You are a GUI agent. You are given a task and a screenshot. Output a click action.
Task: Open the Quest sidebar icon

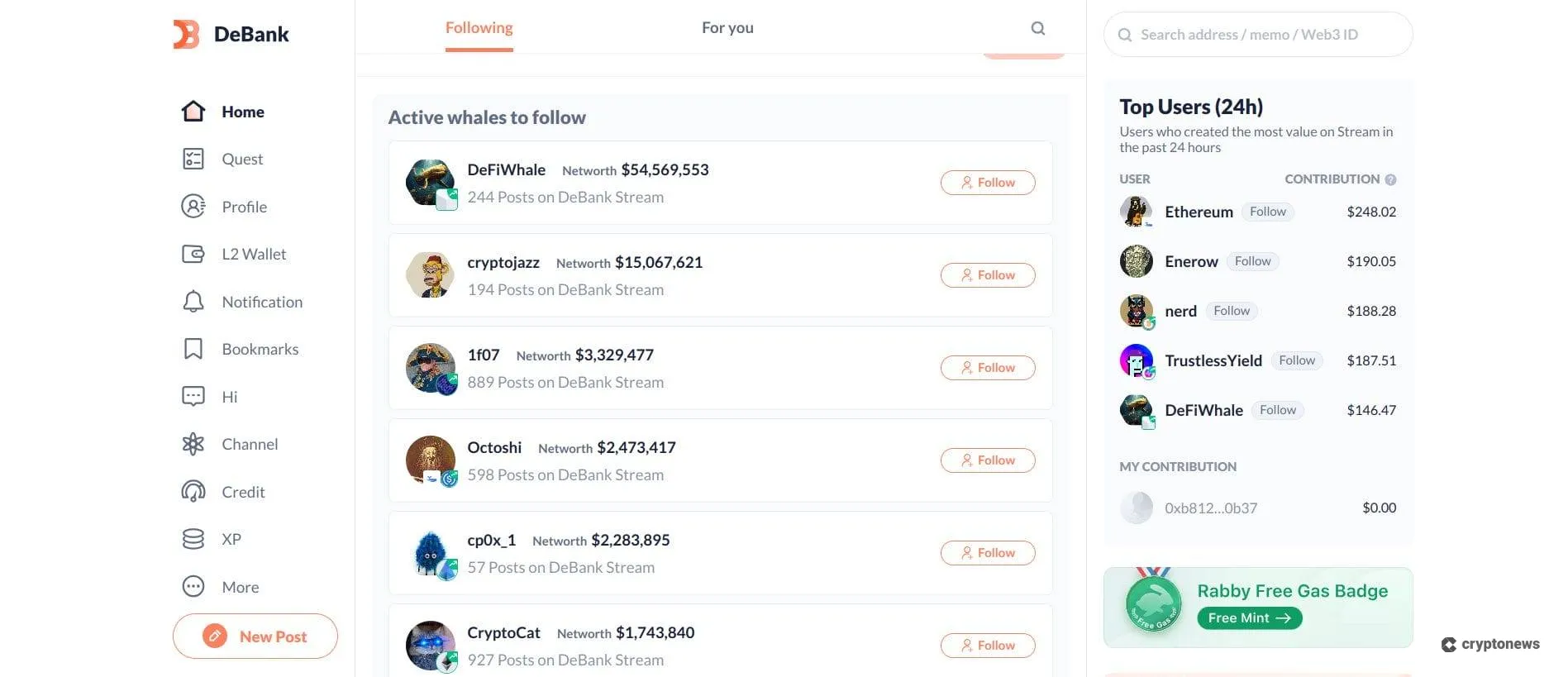193,159
